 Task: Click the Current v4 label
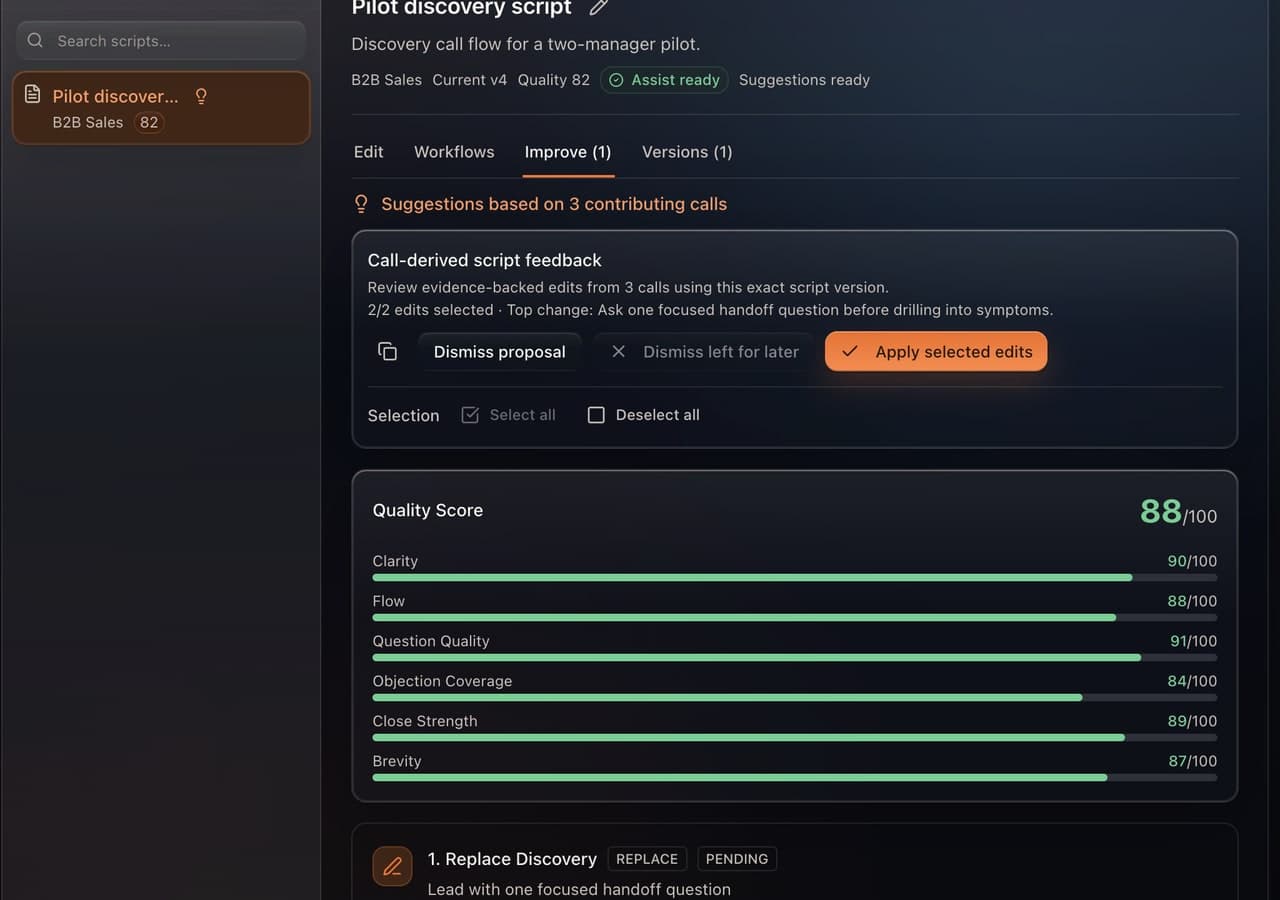coord(470,80)
